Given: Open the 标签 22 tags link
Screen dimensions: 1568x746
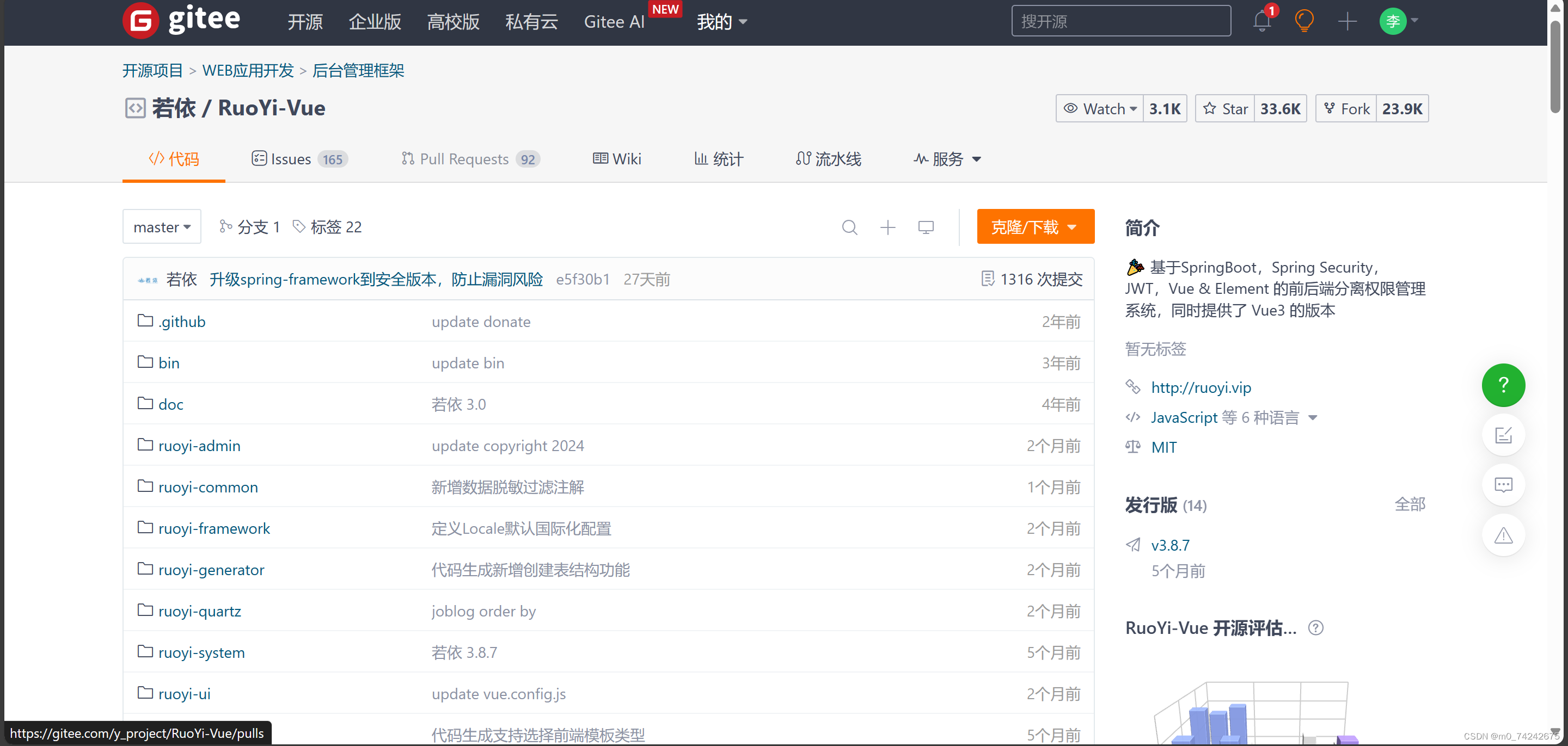Looking at the screenshot, I should click(327, 227).
